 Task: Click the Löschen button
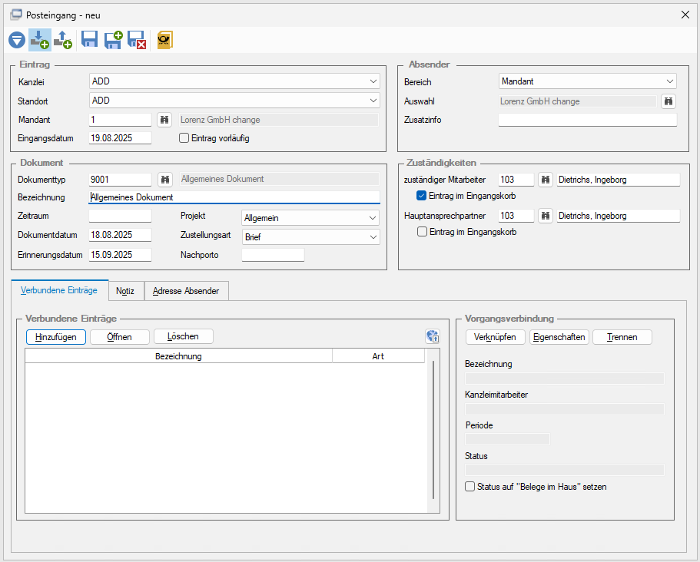pos(183,337)
